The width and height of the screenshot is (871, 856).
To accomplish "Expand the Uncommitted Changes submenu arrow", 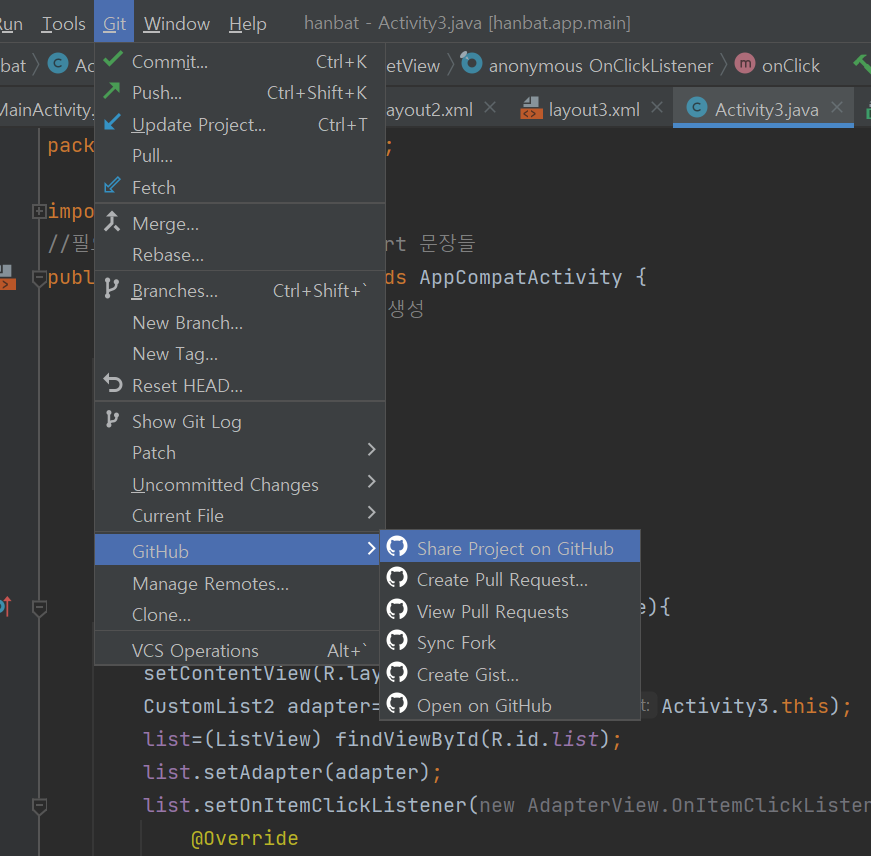I will point(372,481).
